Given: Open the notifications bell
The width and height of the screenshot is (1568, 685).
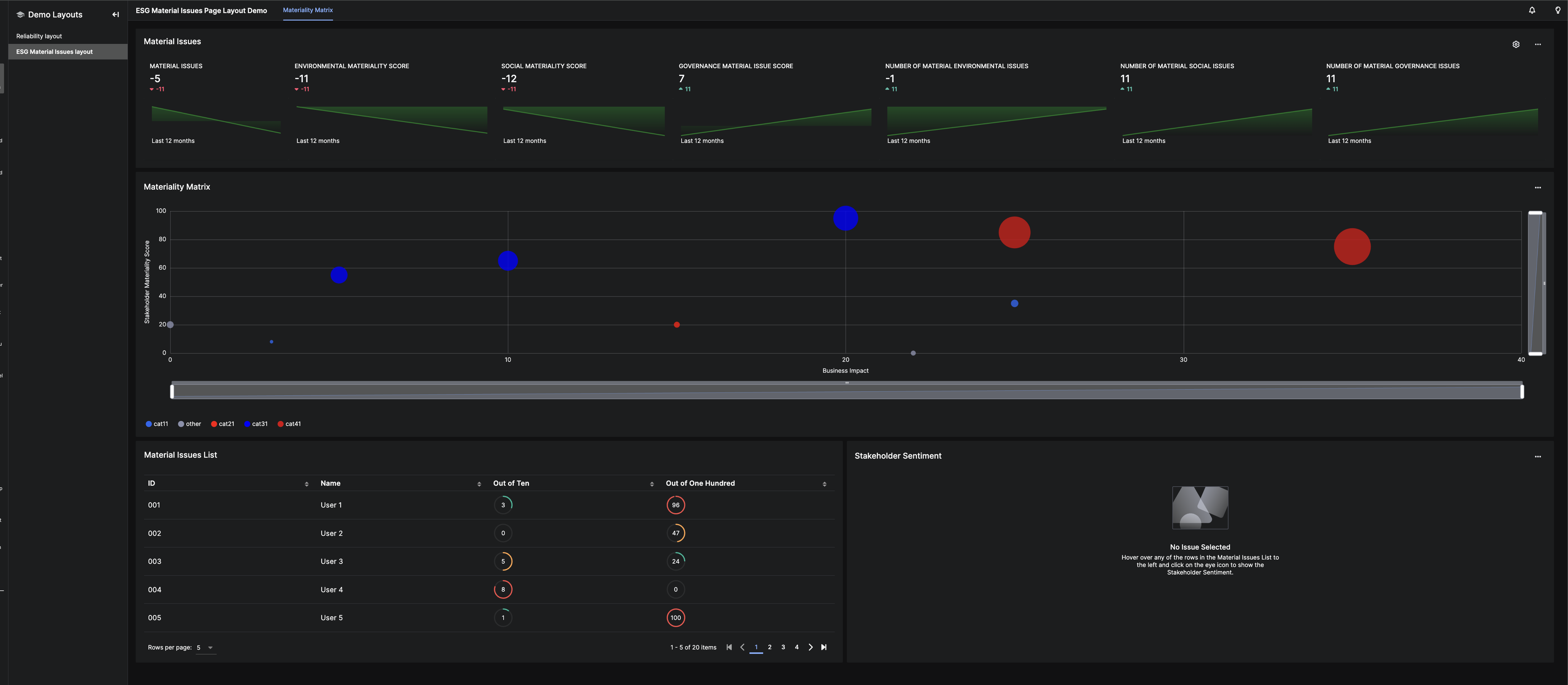Looking at the screenshot, I should coord(1532,10).
